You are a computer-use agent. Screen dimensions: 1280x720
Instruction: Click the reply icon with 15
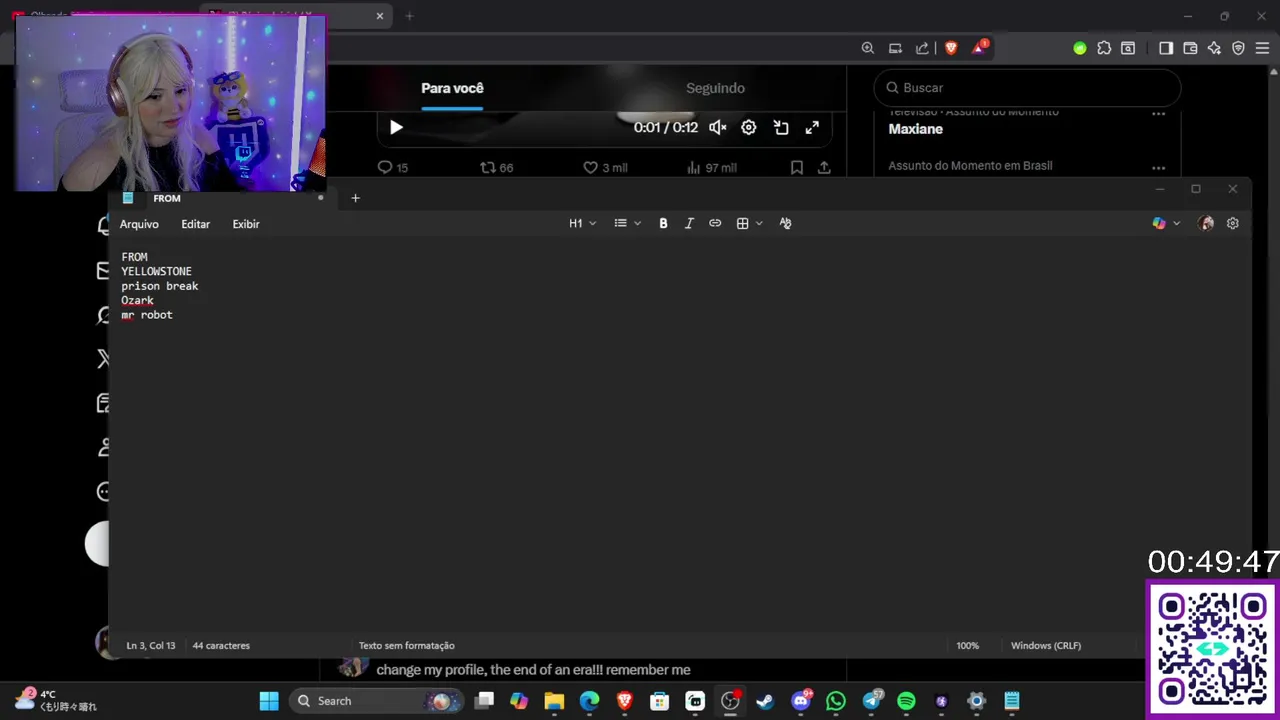click(392, 168)
